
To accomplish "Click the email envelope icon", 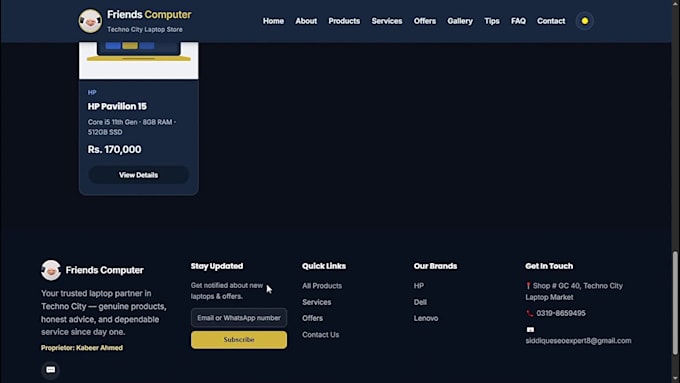I will (x=530, y=330).
